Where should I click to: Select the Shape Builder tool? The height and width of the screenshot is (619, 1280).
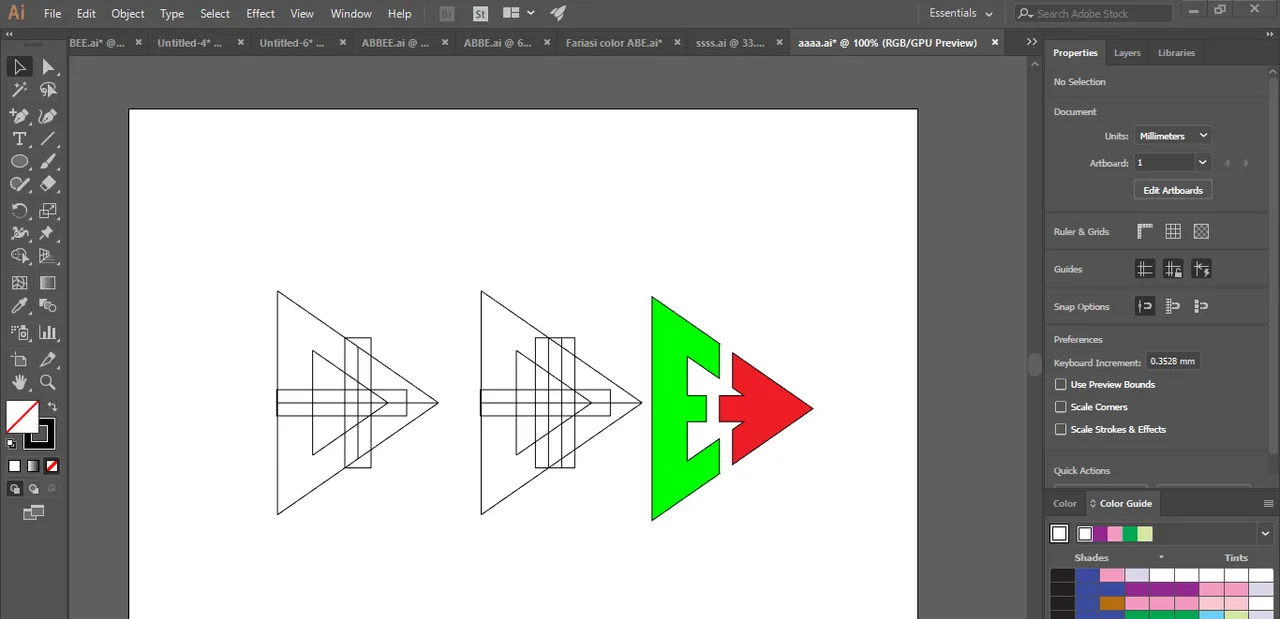(x=19, y=256)
